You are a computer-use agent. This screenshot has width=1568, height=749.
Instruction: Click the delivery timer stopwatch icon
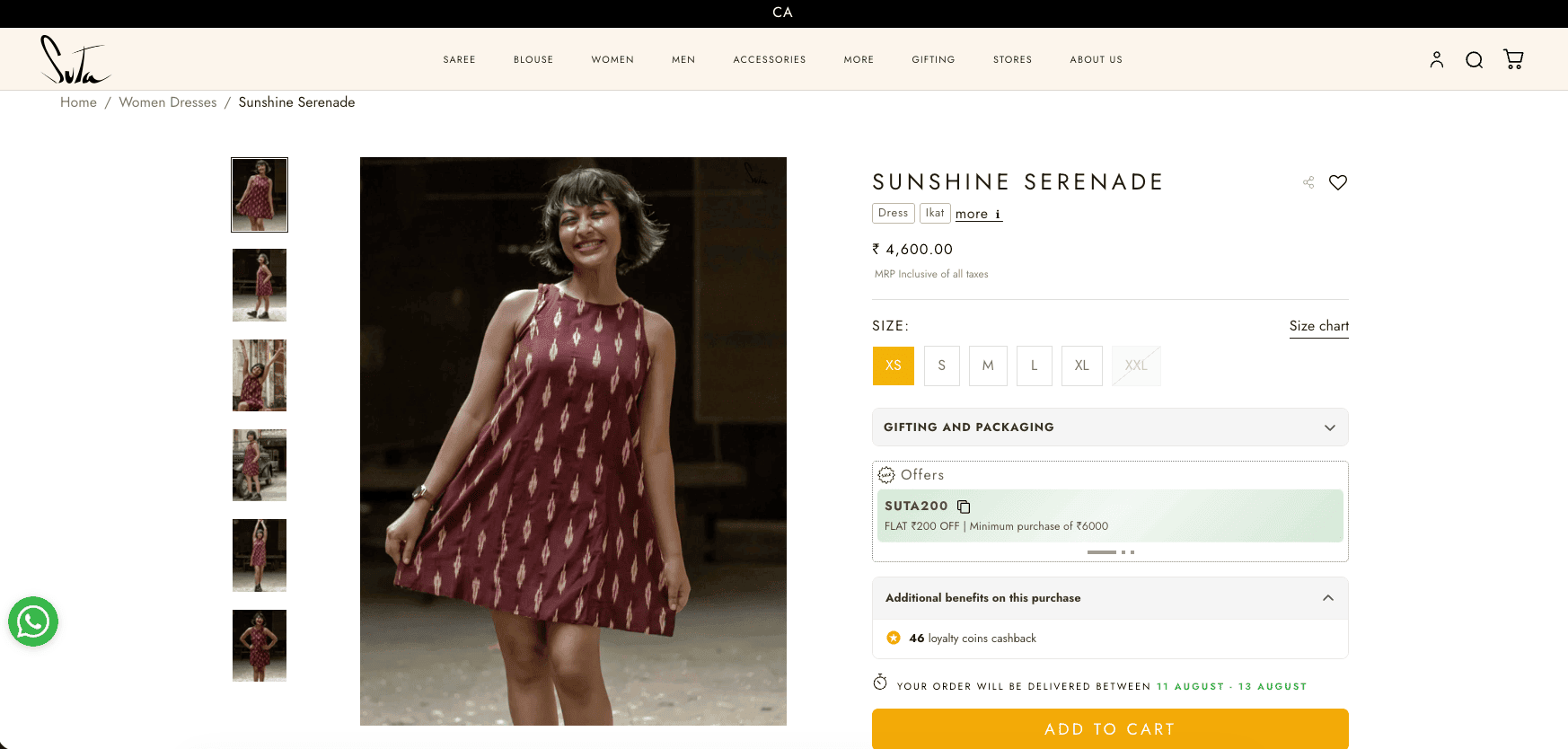[880, 683]
